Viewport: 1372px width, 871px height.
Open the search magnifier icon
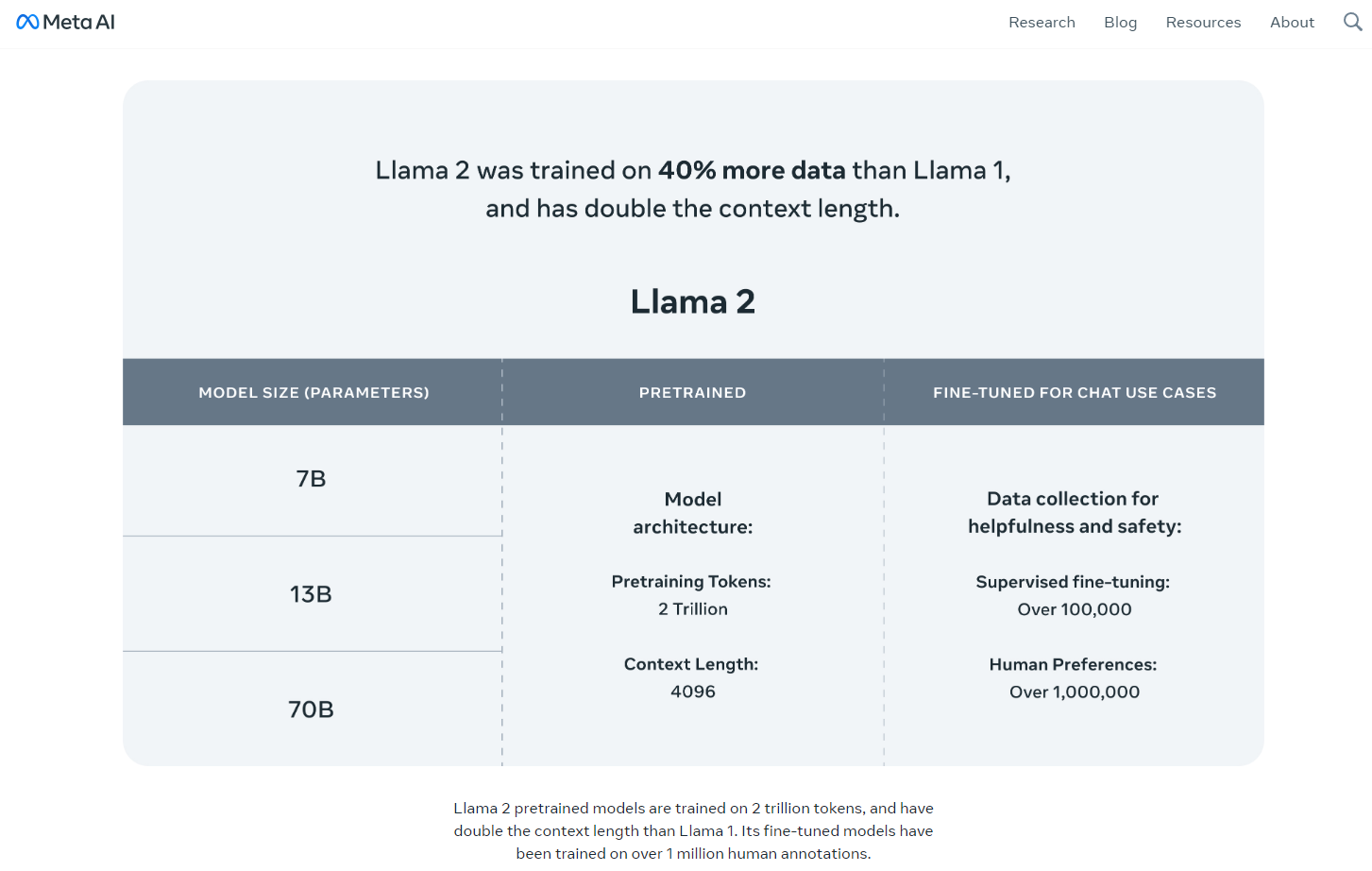click(1352, 22)
